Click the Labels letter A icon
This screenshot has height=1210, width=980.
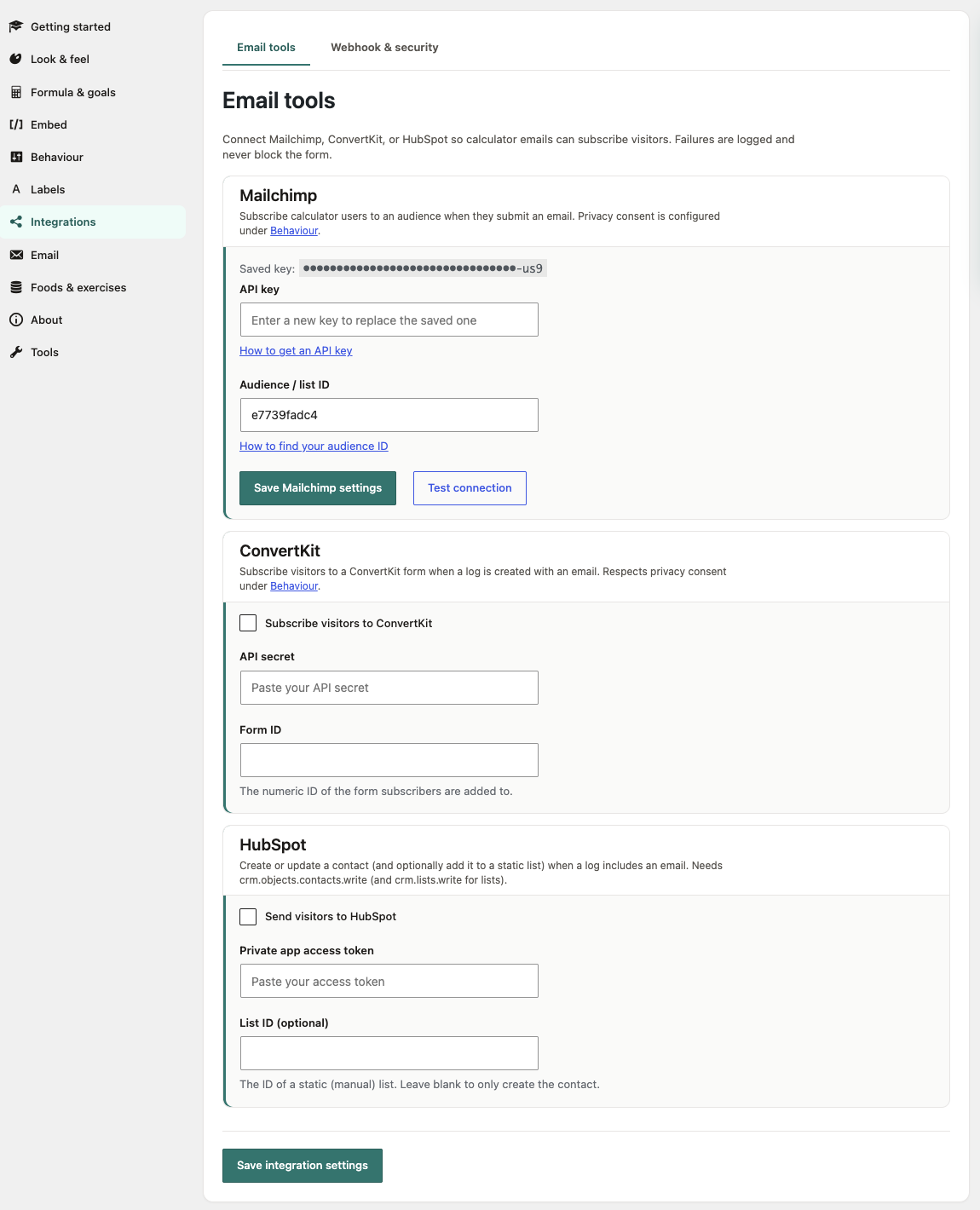(x=15, y=189)
